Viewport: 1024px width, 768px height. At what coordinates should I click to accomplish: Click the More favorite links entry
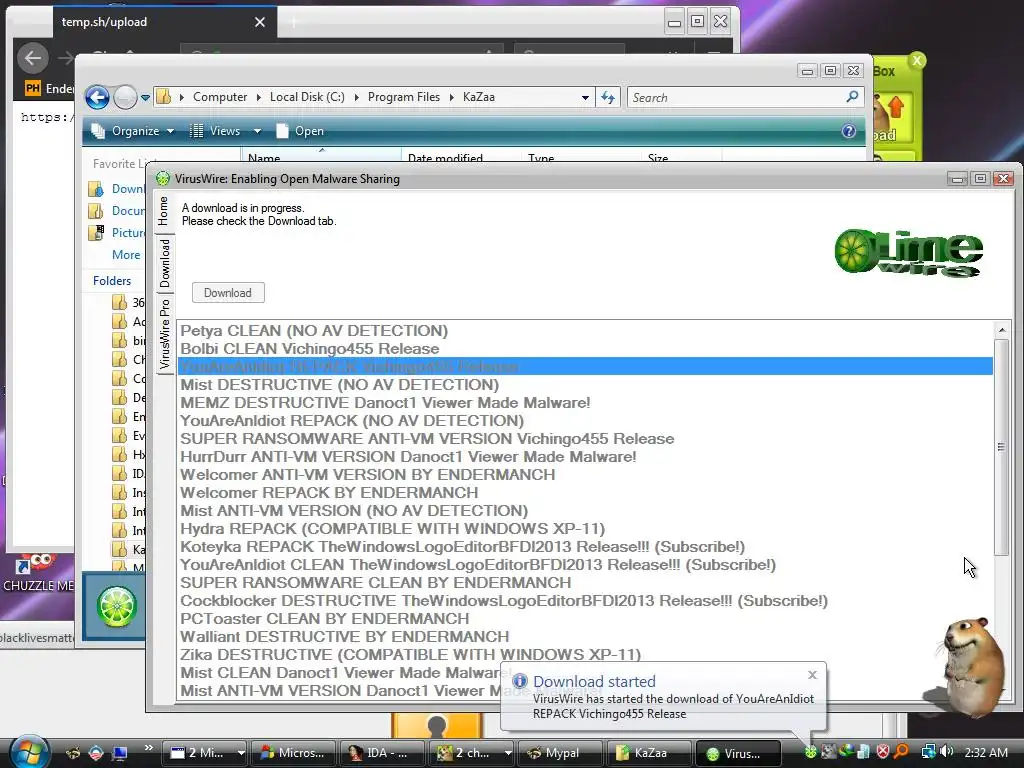pos(125,255)
